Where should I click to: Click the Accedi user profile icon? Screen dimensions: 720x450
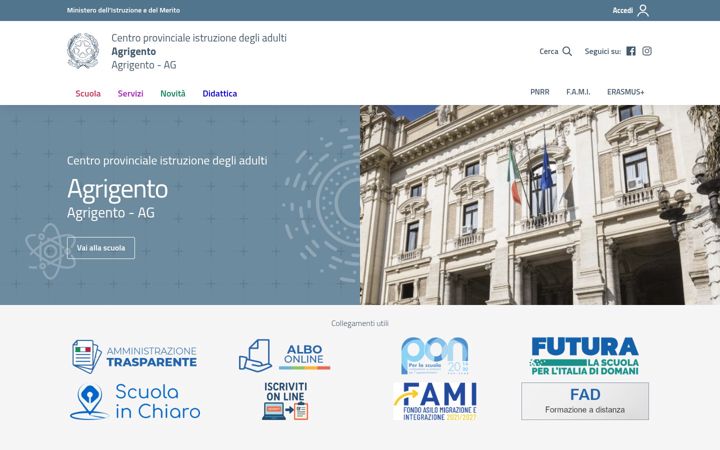(x=643, y=10)
